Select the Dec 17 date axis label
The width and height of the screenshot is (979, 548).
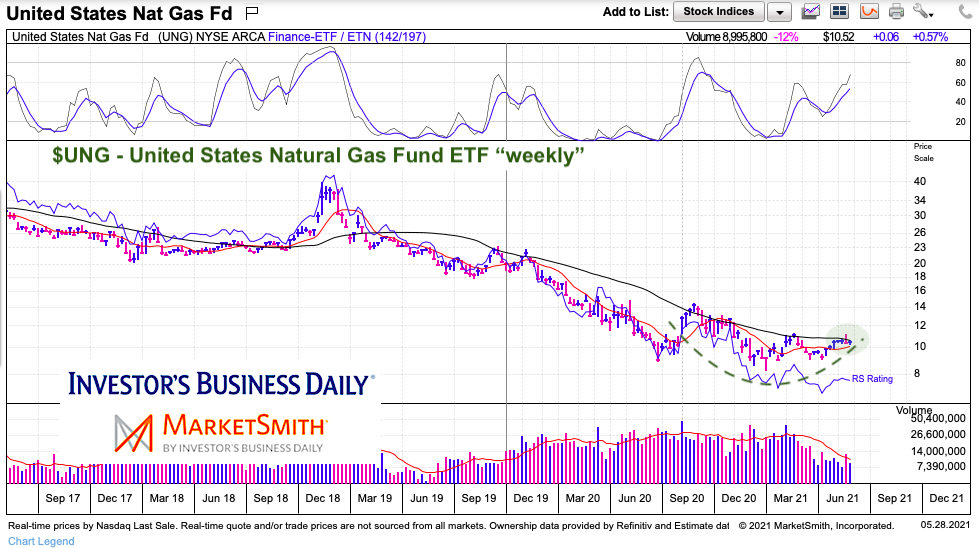pyautogui.click(x=115, y=498)
